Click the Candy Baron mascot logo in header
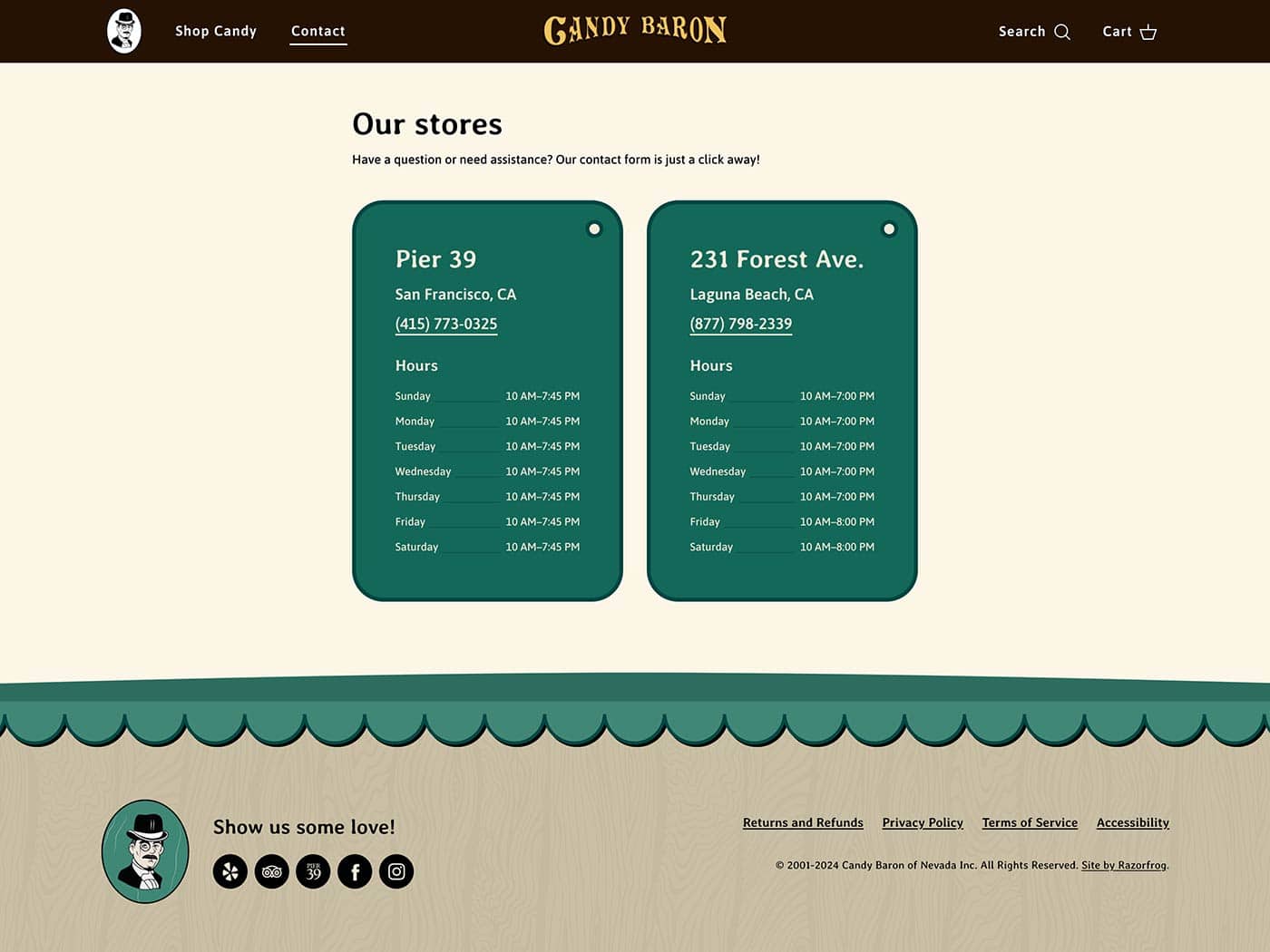 point(124,32)
